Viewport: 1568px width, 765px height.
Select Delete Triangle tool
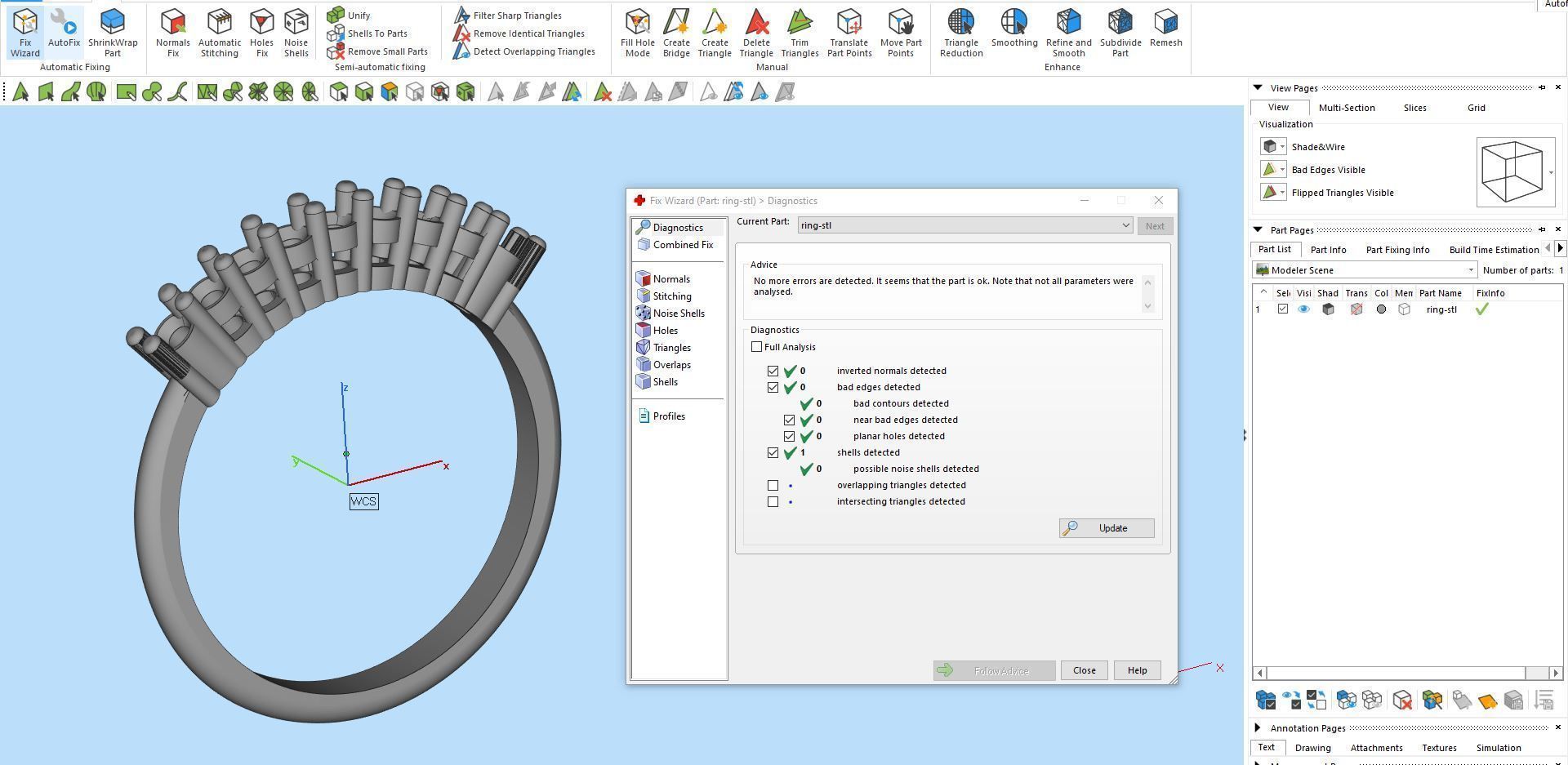point(756,33)
